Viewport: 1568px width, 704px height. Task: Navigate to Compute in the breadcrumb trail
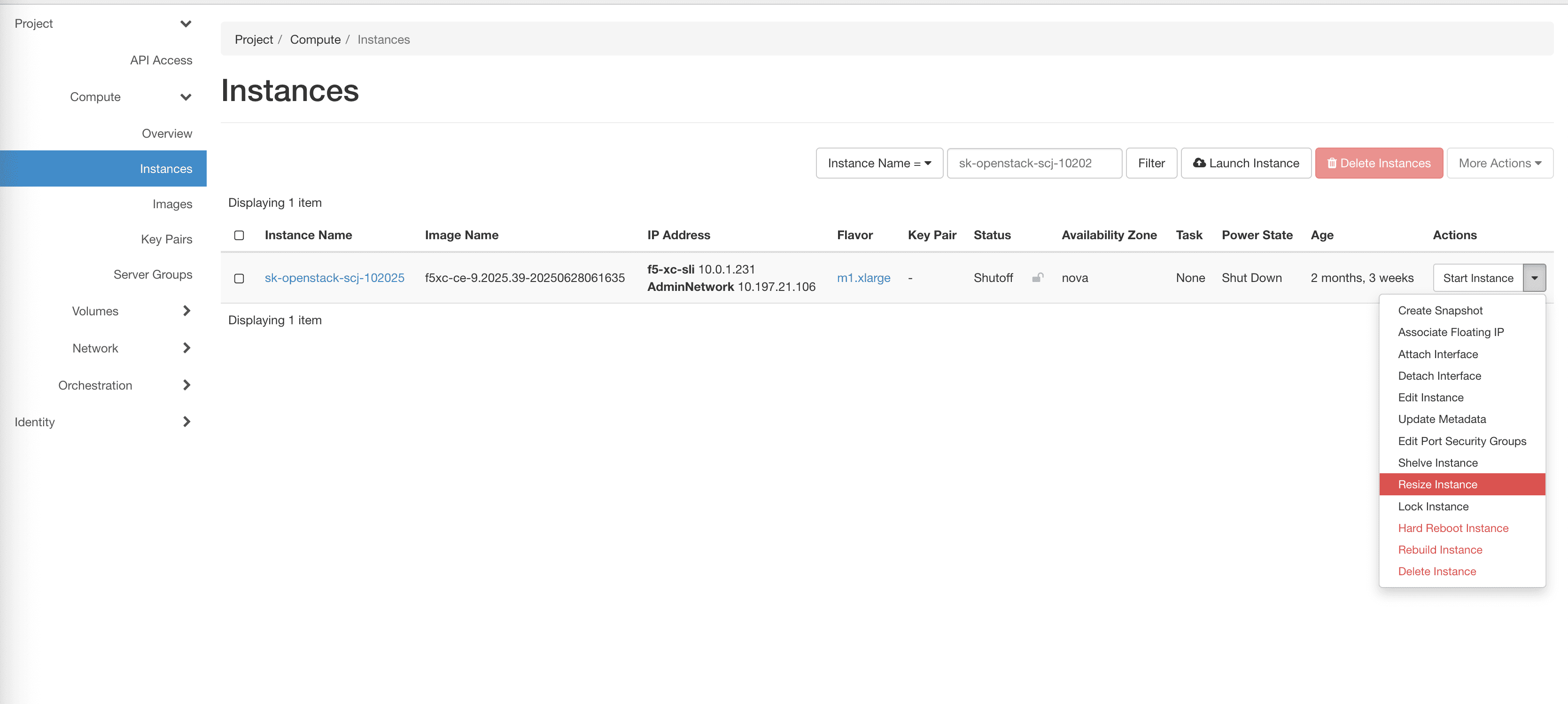coord(315,39)
